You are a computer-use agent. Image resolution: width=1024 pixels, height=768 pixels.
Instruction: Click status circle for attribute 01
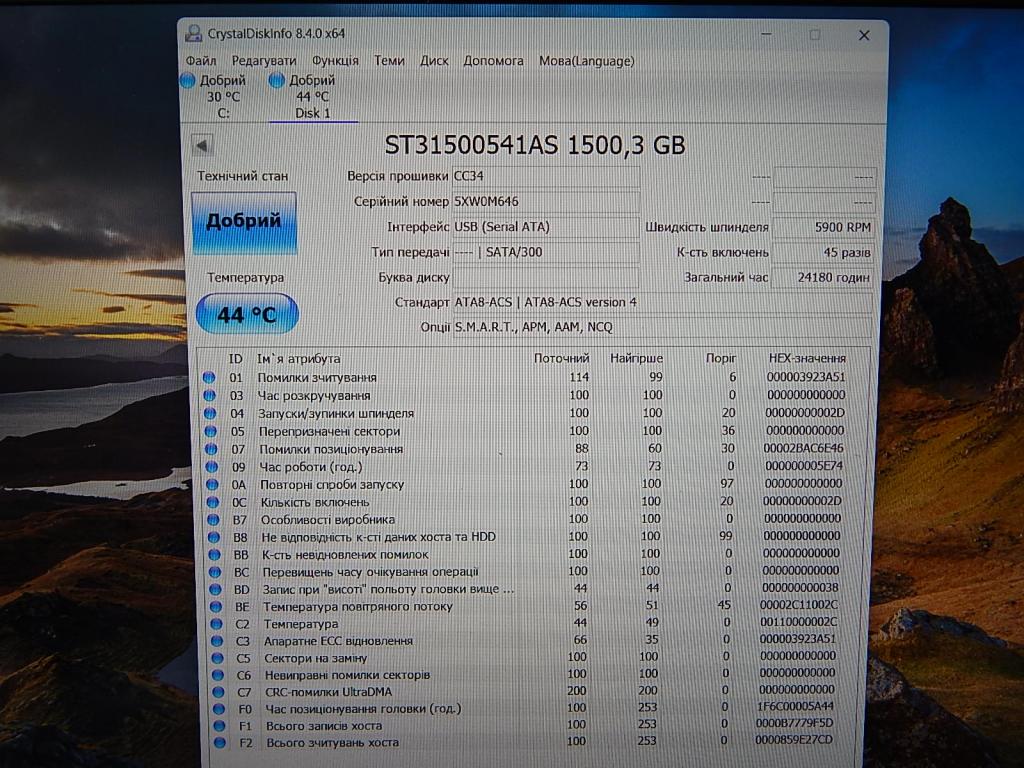pos(209,377)
